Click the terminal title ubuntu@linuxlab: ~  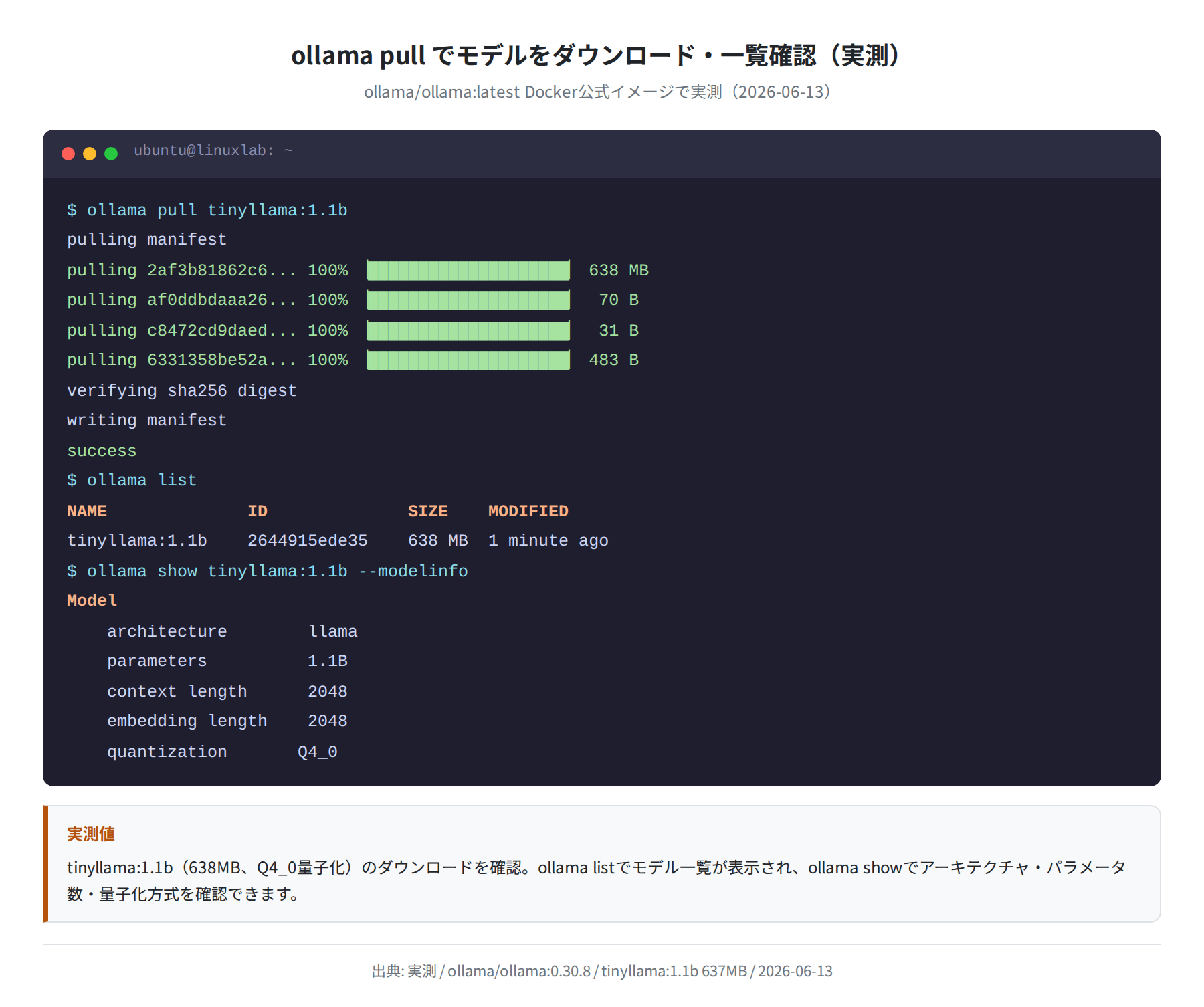pyautogui.click(x=213, y=150)
